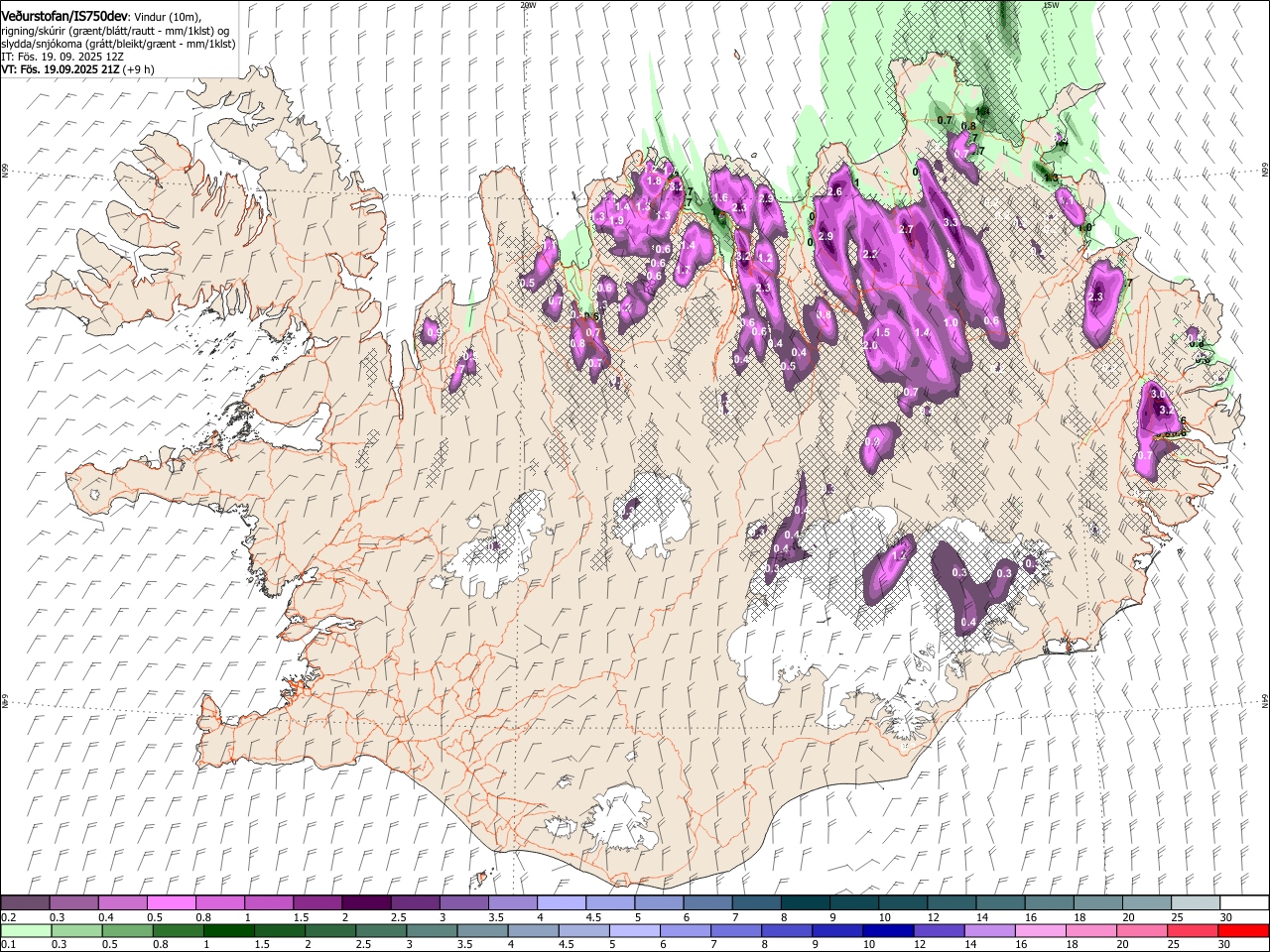
Task: Select the 2–2.5 green swatch in lower scale
Action: click(331, 930)
